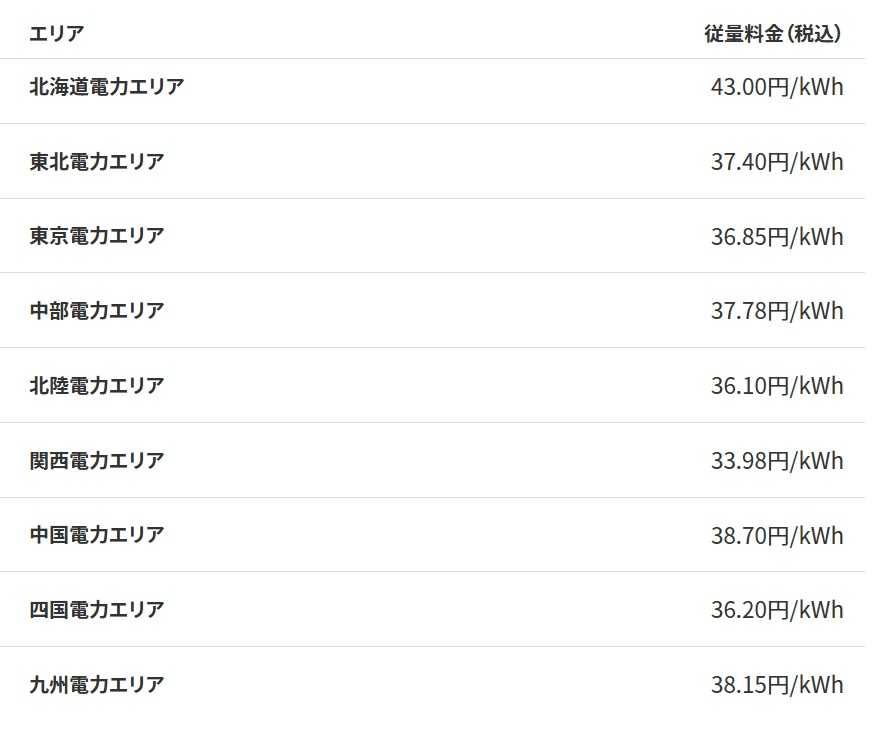Select the 北海道電力エリア row label

[x=107, y=87]
